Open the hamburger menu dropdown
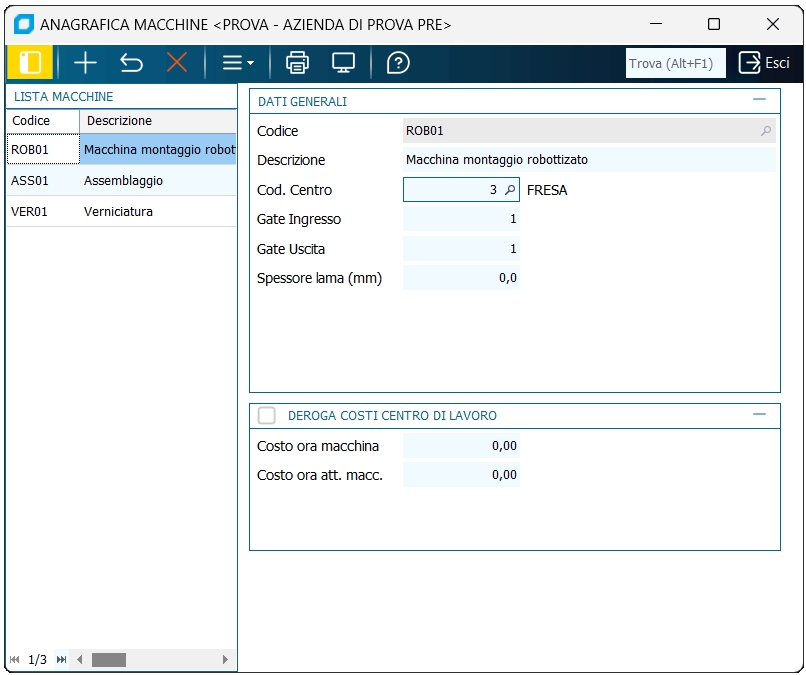 click(x=237, y=63)
